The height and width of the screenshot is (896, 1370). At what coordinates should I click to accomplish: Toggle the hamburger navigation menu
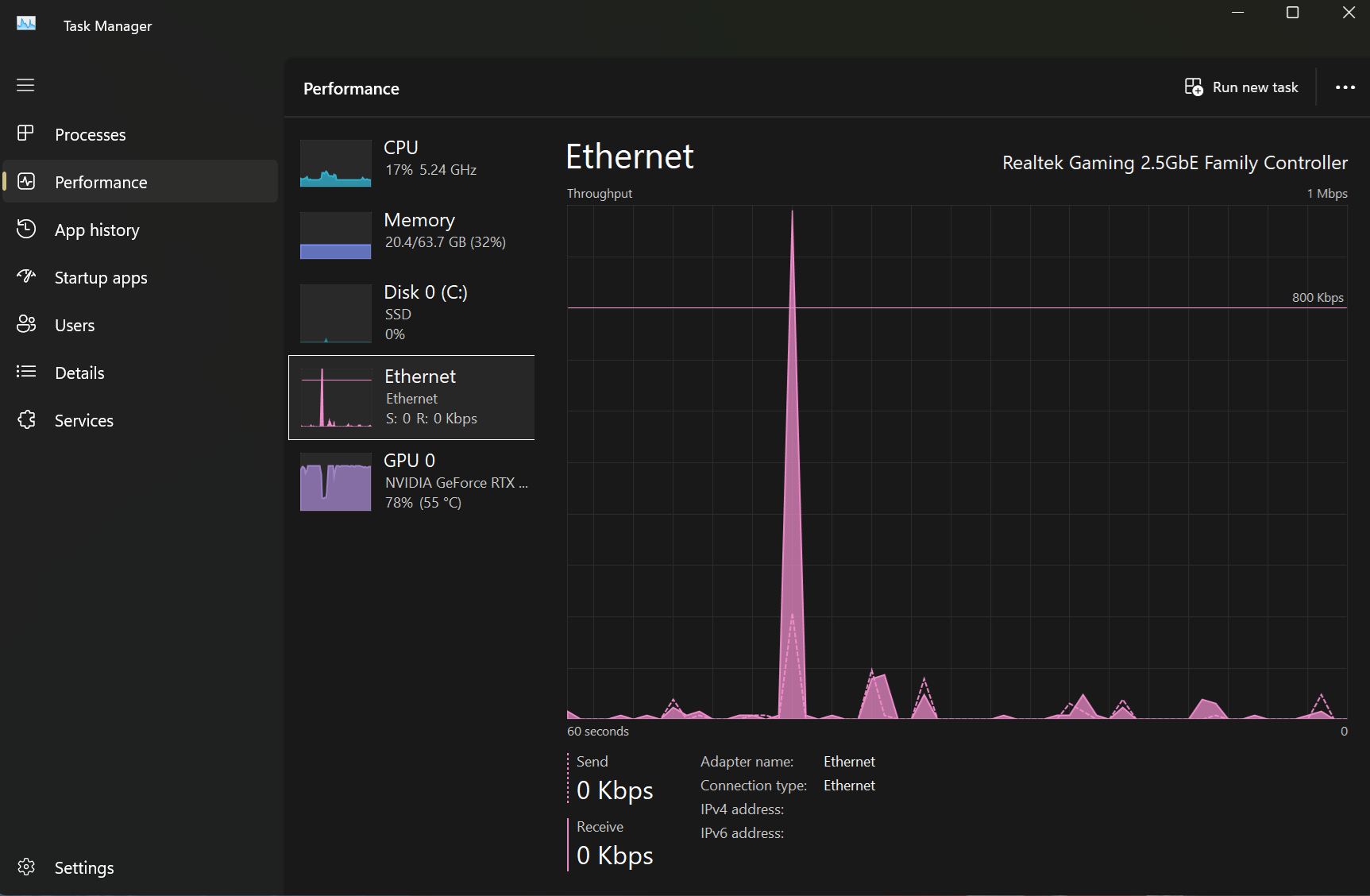click(x=25, y=85)
